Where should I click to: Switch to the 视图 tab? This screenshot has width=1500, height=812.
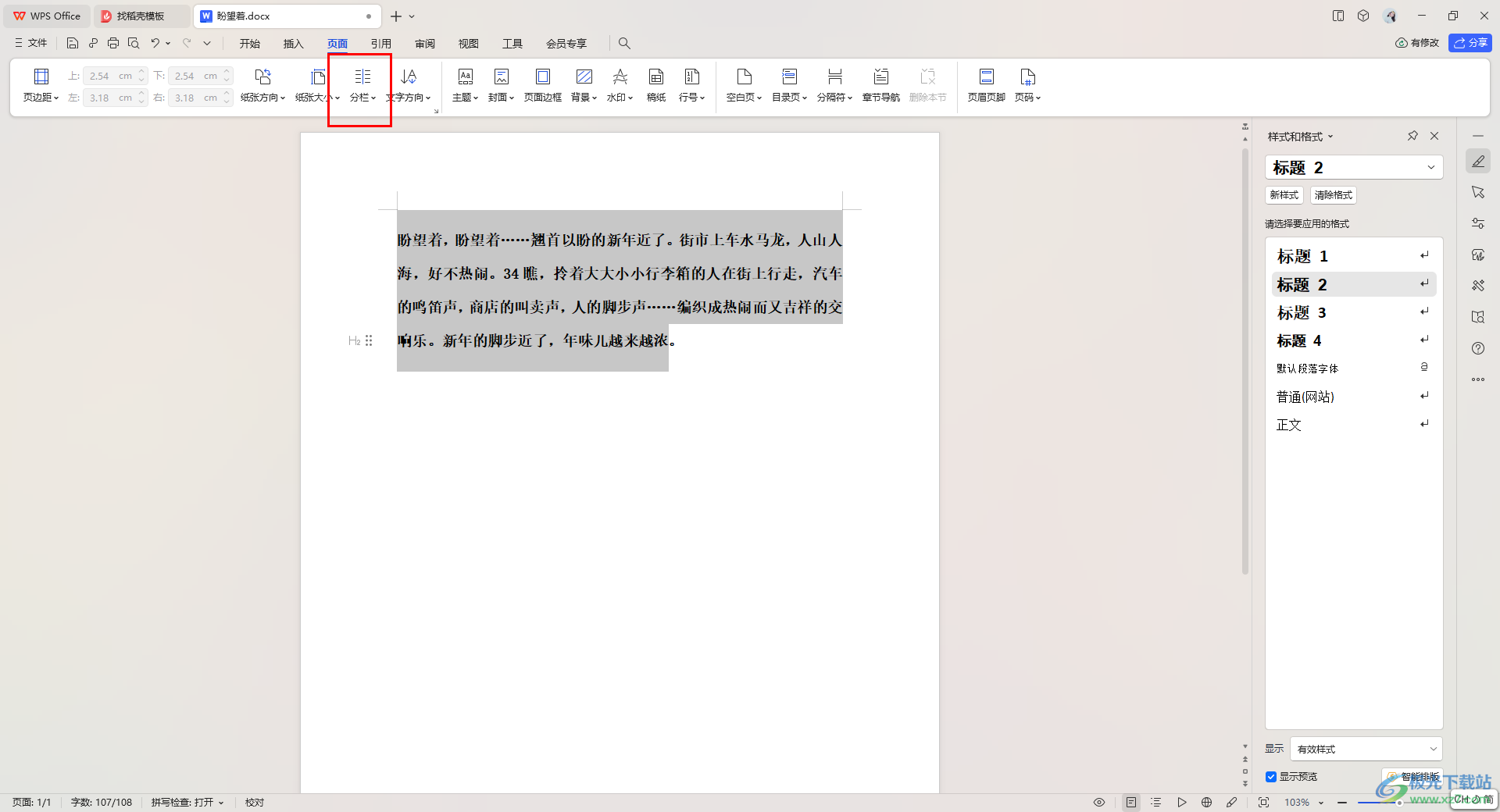(x=469, y=44)
